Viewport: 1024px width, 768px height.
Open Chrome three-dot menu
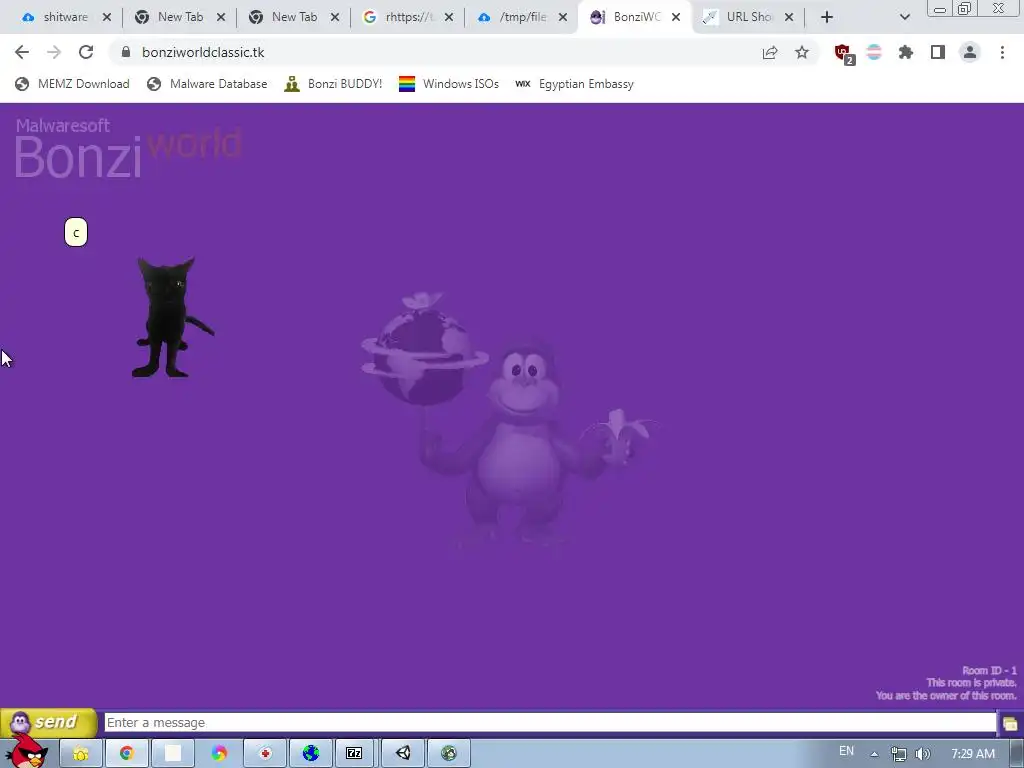click(1002, 52)
